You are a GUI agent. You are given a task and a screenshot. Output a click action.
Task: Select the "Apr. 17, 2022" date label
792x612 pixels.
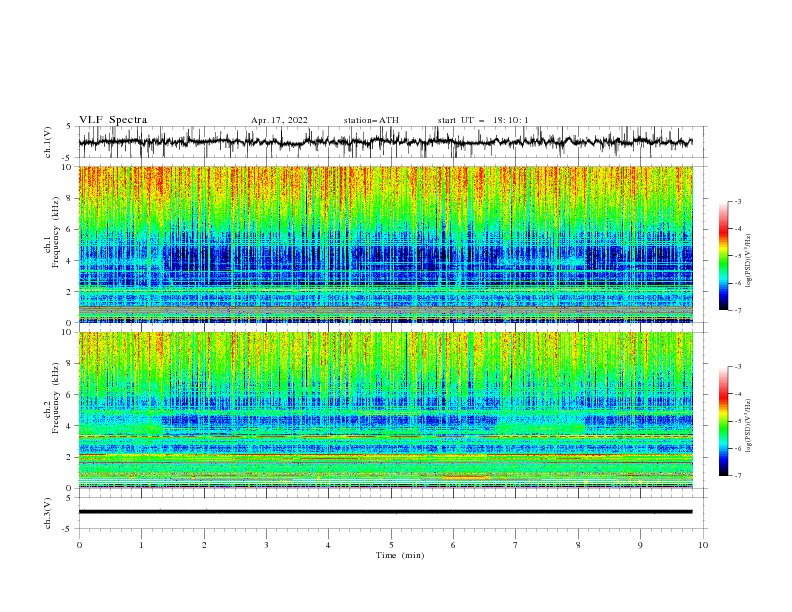[x=279, y=120]
